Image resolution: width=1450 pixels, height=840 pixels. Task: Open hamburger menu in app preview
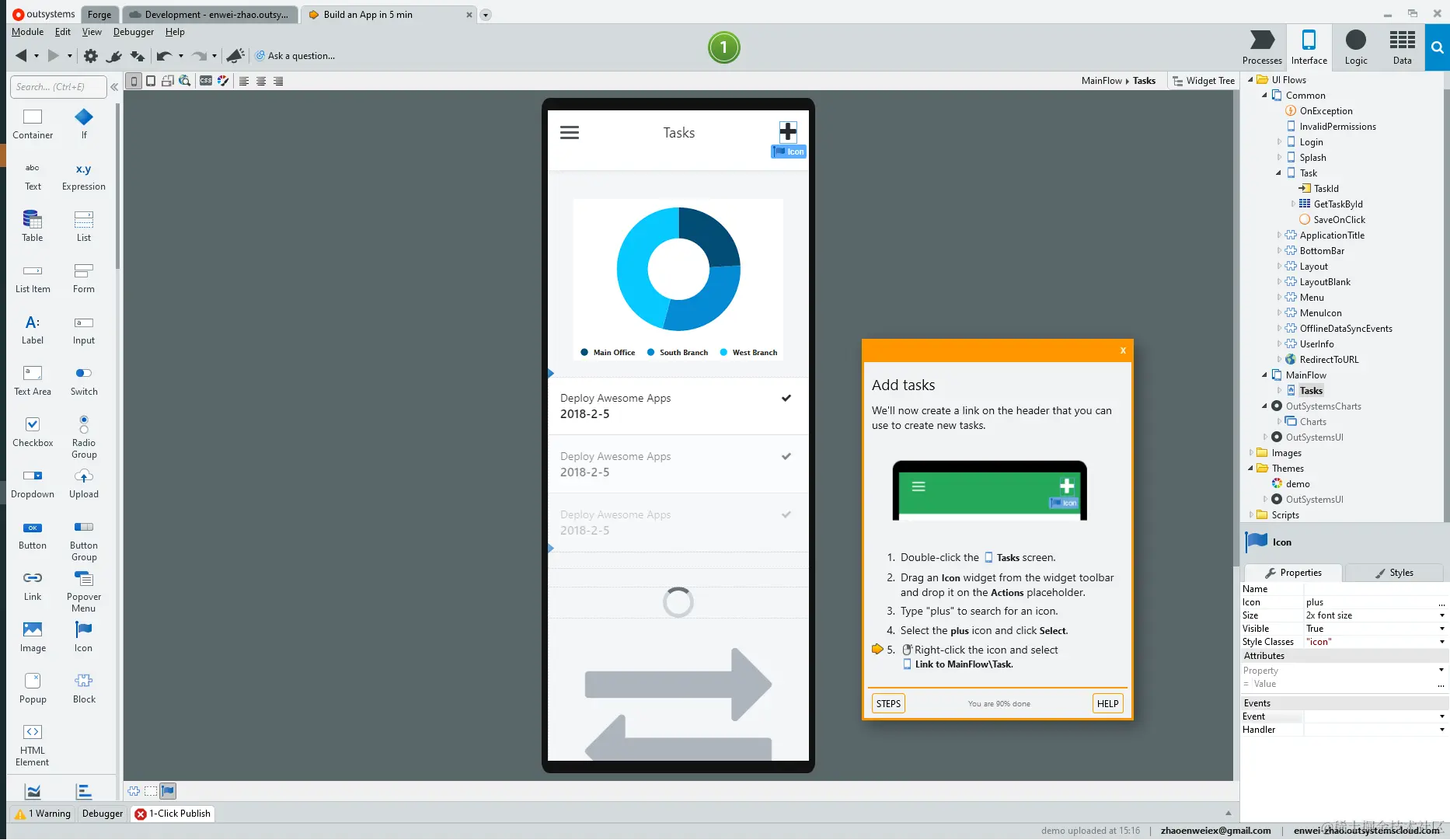(x=570, y=132)
